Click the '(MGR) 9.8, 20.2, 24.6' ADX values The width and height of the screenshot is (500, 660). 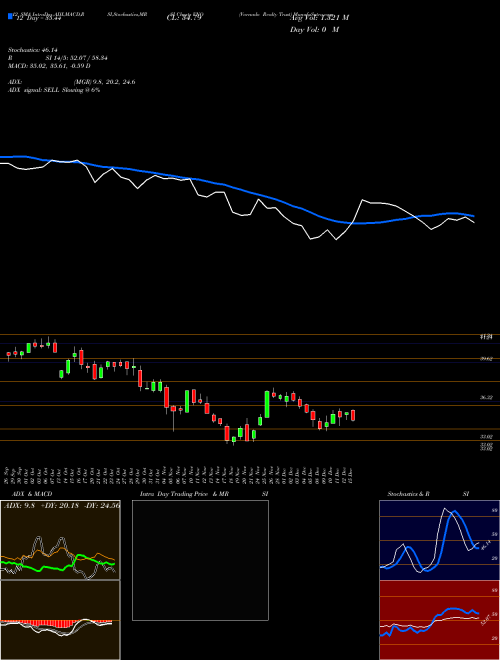click(x=104, y=82)
